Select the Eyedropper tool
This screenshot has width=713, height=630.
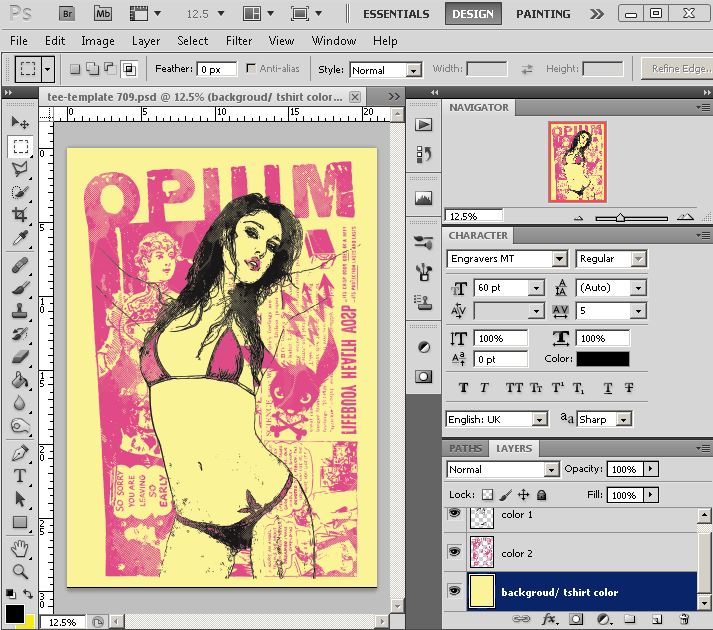[x=19, y=239]
